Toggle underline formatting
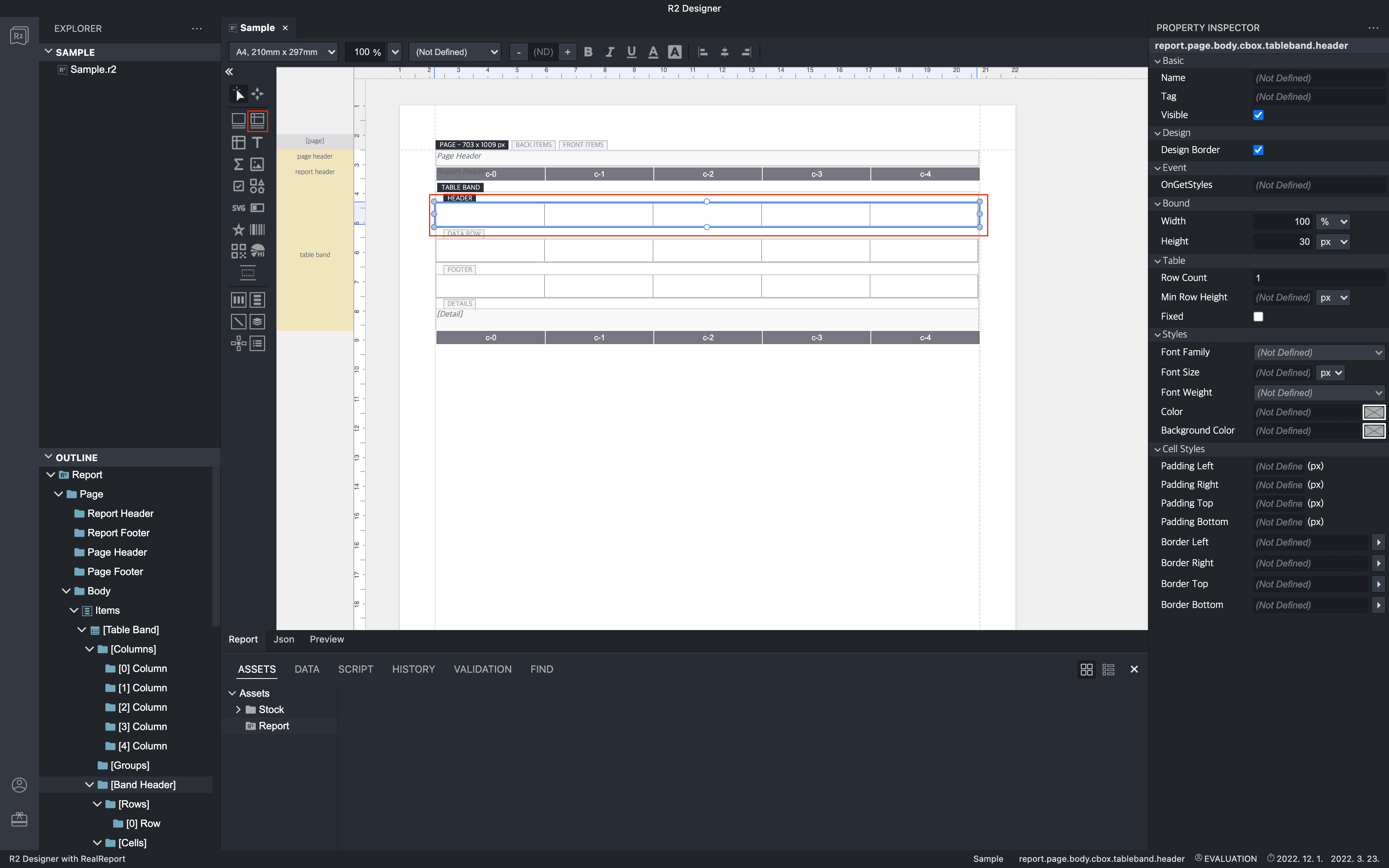1389x868 pixels. coord(631,52)
